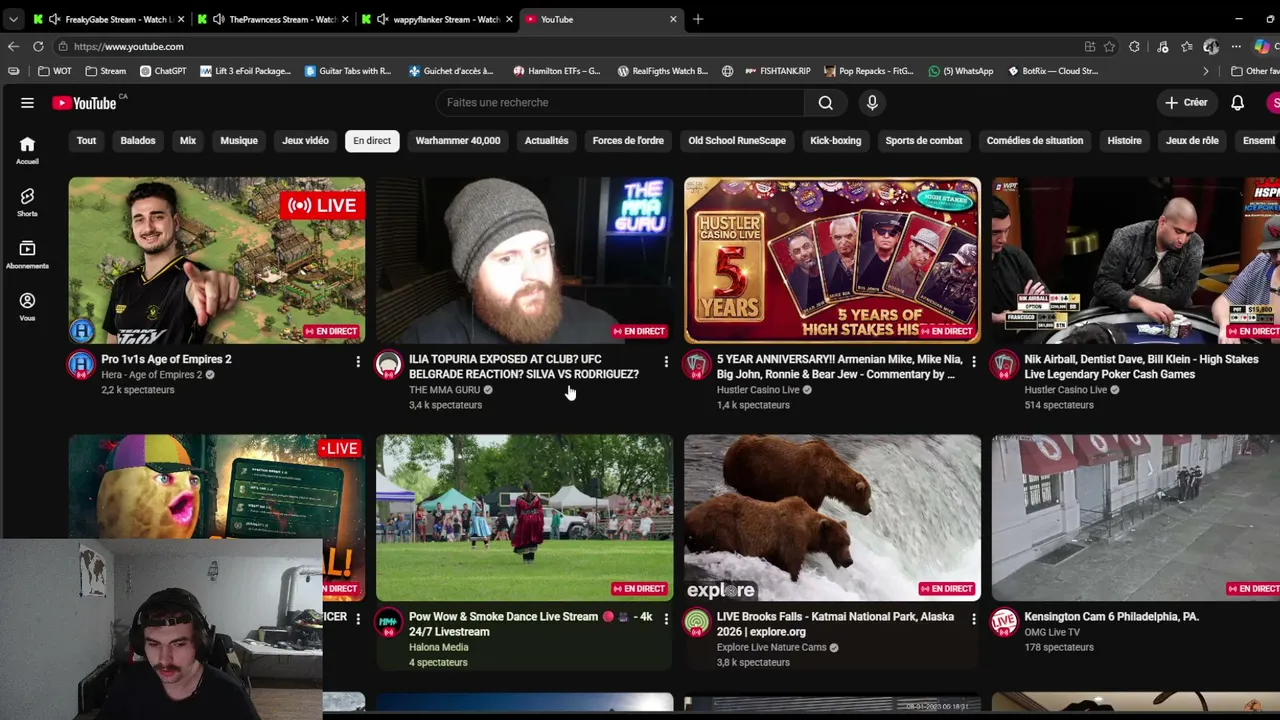The height and width of the screenshot is (720, 1280).
Task: Open the tab search dropdown arrow
Action: tap(13, 19)
